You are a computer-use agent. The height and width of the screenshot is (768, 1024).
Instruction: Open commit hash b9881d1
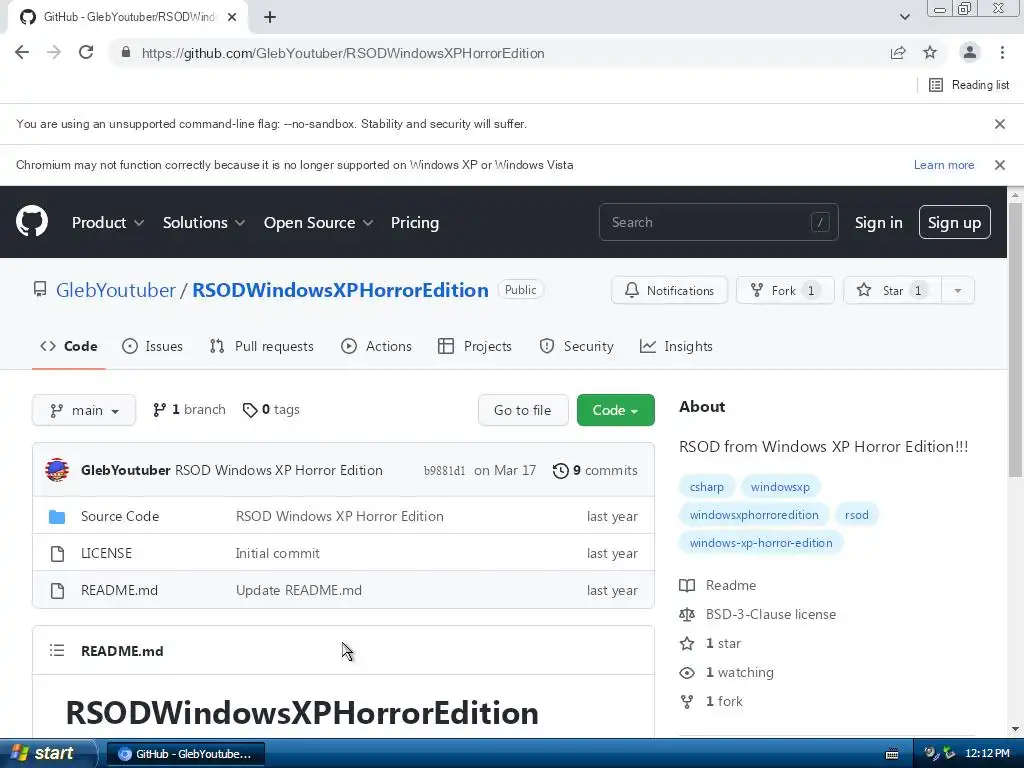click(x=444, y=470)
